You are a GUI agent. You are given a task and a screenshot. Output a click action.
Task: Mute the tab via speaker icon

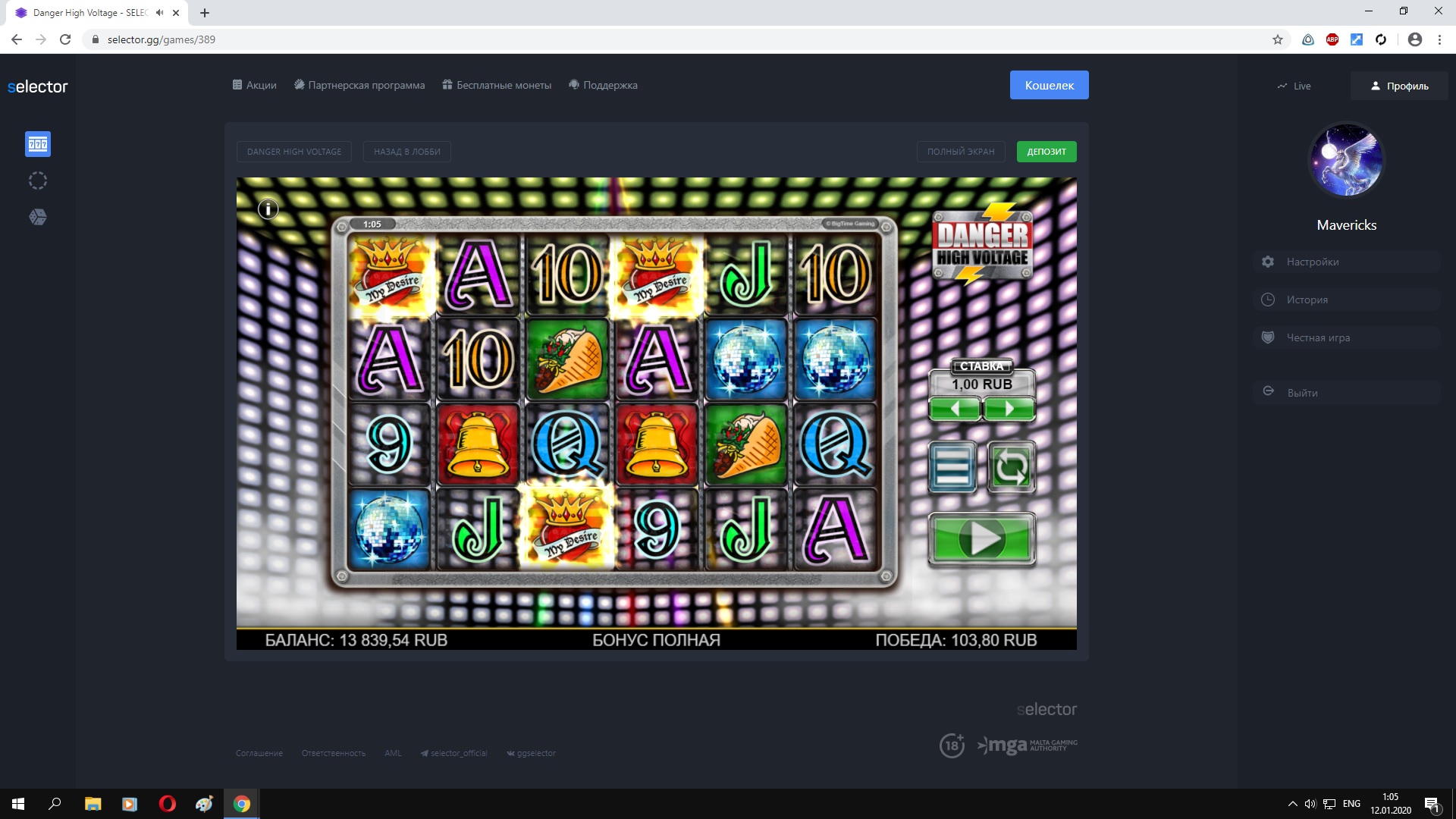[159, 13]
